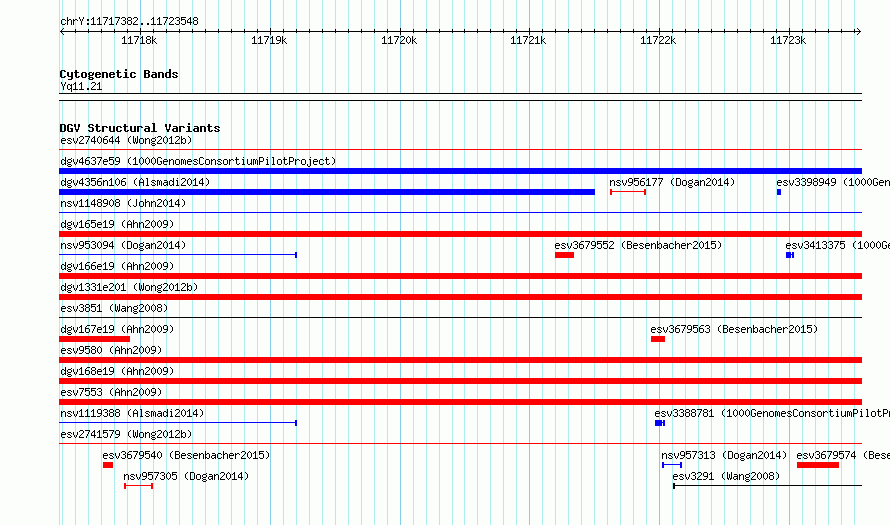
Task: Click the Cytogenetic Bands track heading
Action: tap(119, 74)
